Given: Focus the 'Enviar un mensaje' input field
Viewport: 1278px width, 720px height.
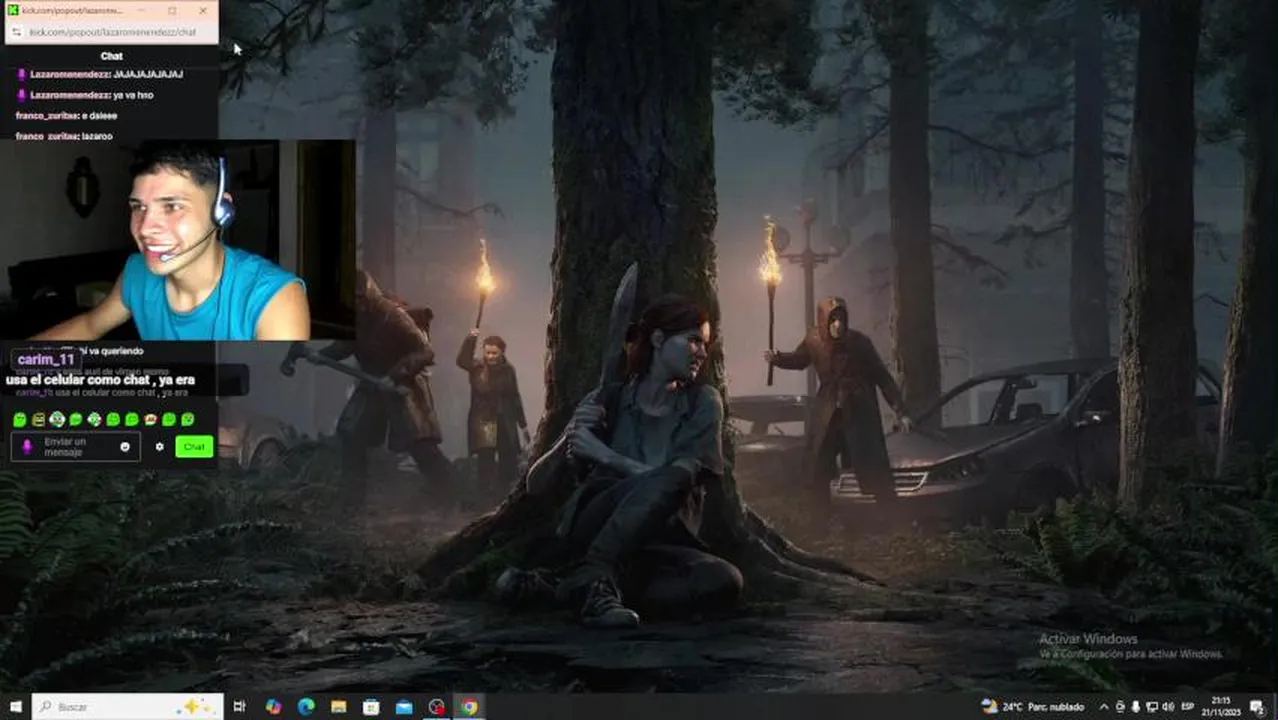Looking at the screenshot, I should click(x=76, y=447).
